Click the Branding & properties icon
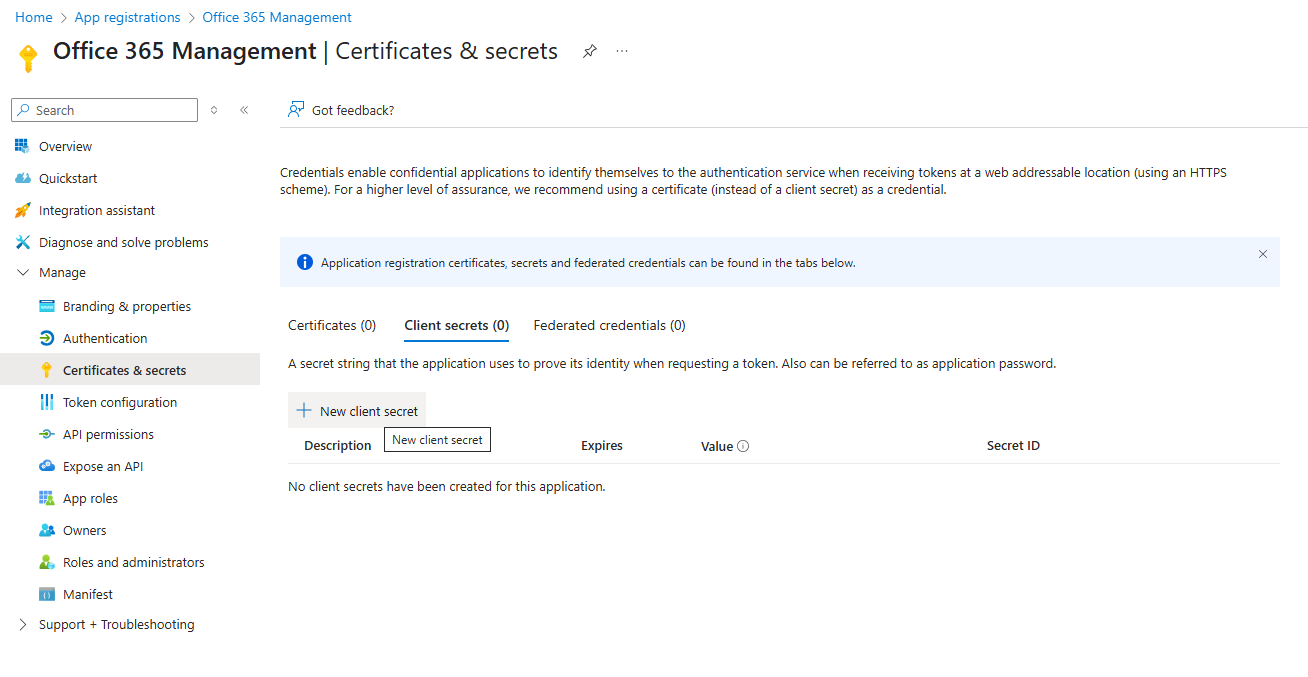Screen dimensions: 1308x677 click(x=46, y=306)
